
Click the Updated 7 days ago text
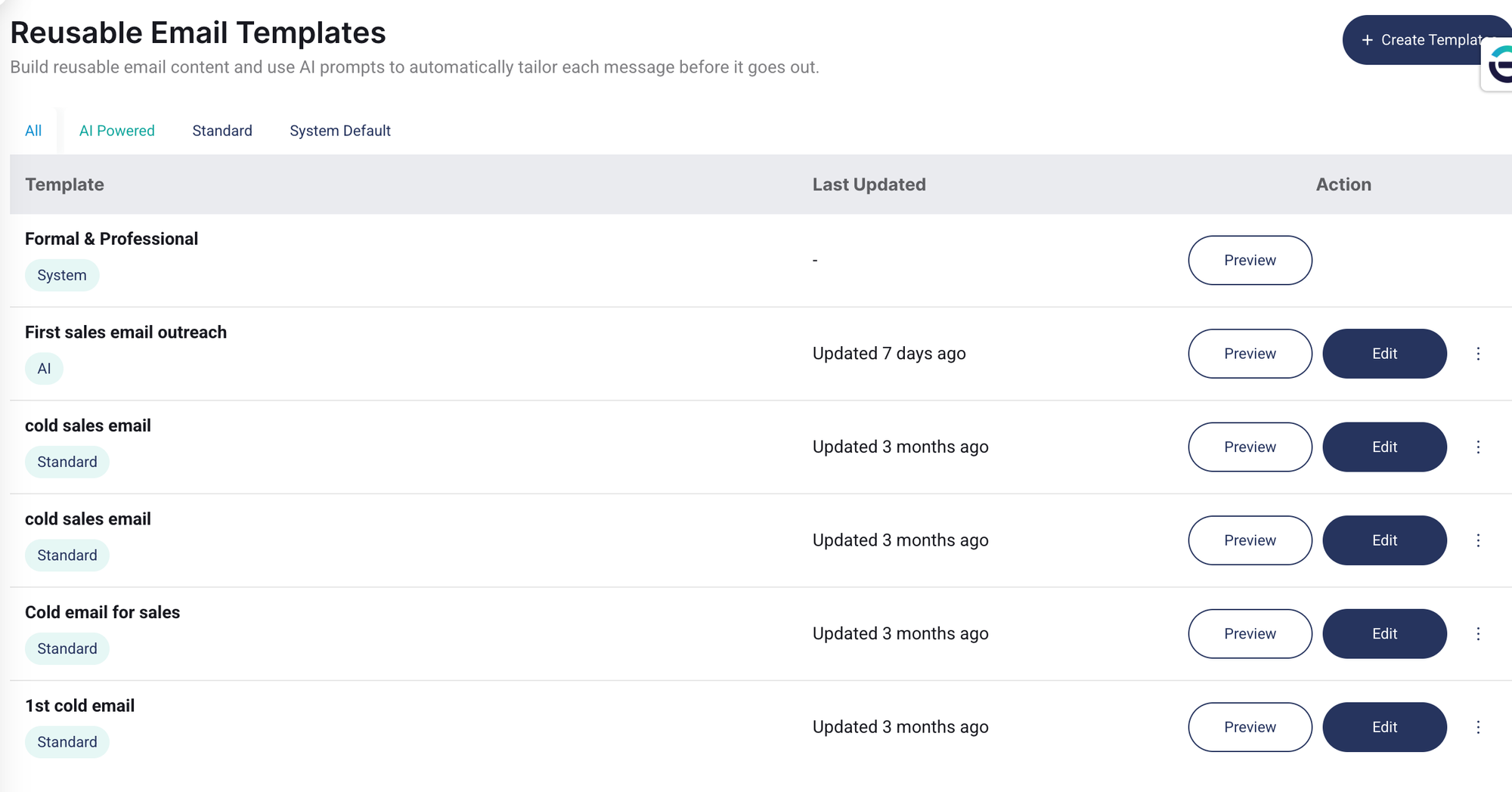click(889, 354)
